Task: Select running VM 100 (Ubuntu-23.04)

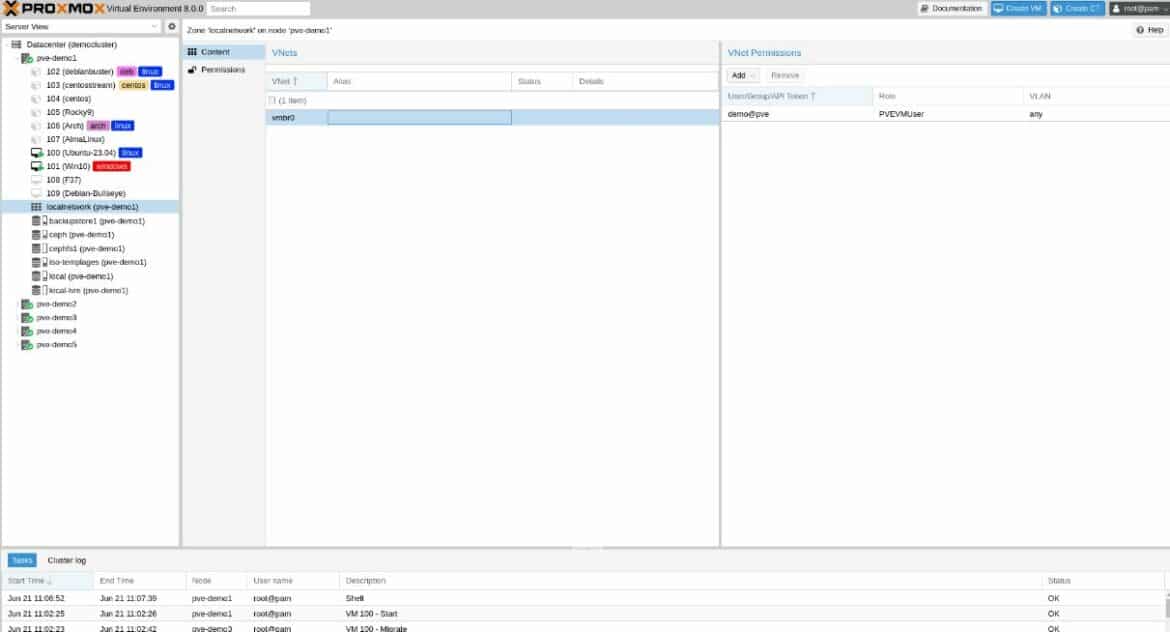Action: click(x=81, y=152)
